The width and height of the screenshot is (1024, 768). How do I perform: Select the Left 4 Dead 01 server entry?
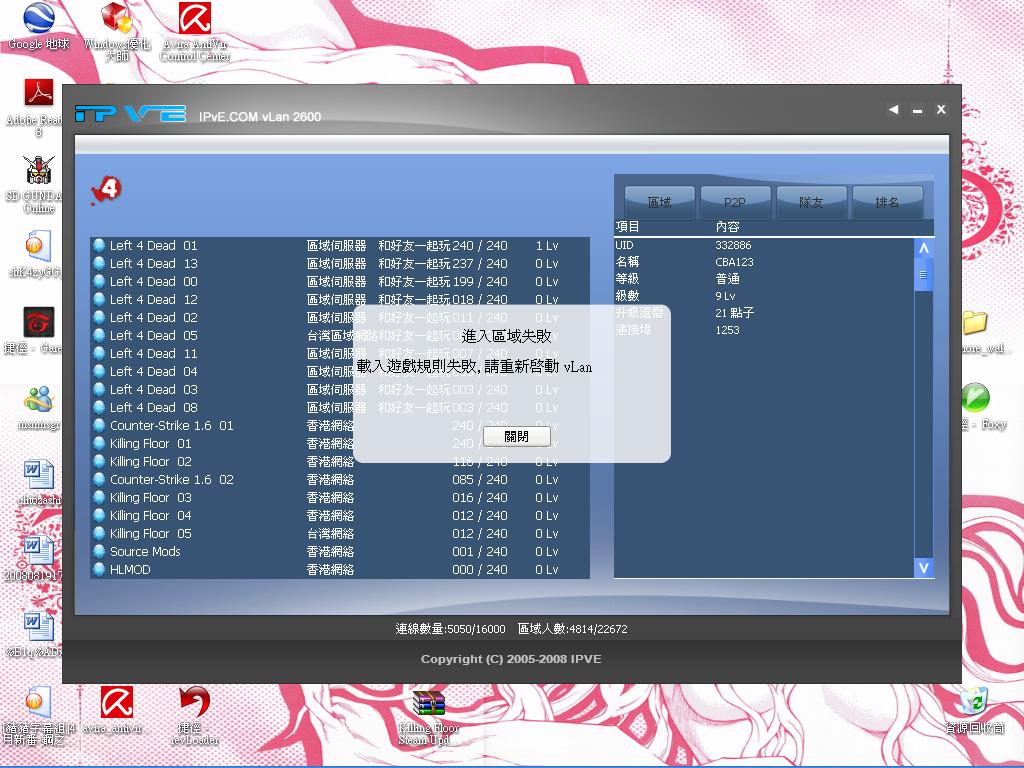[150, 245]
